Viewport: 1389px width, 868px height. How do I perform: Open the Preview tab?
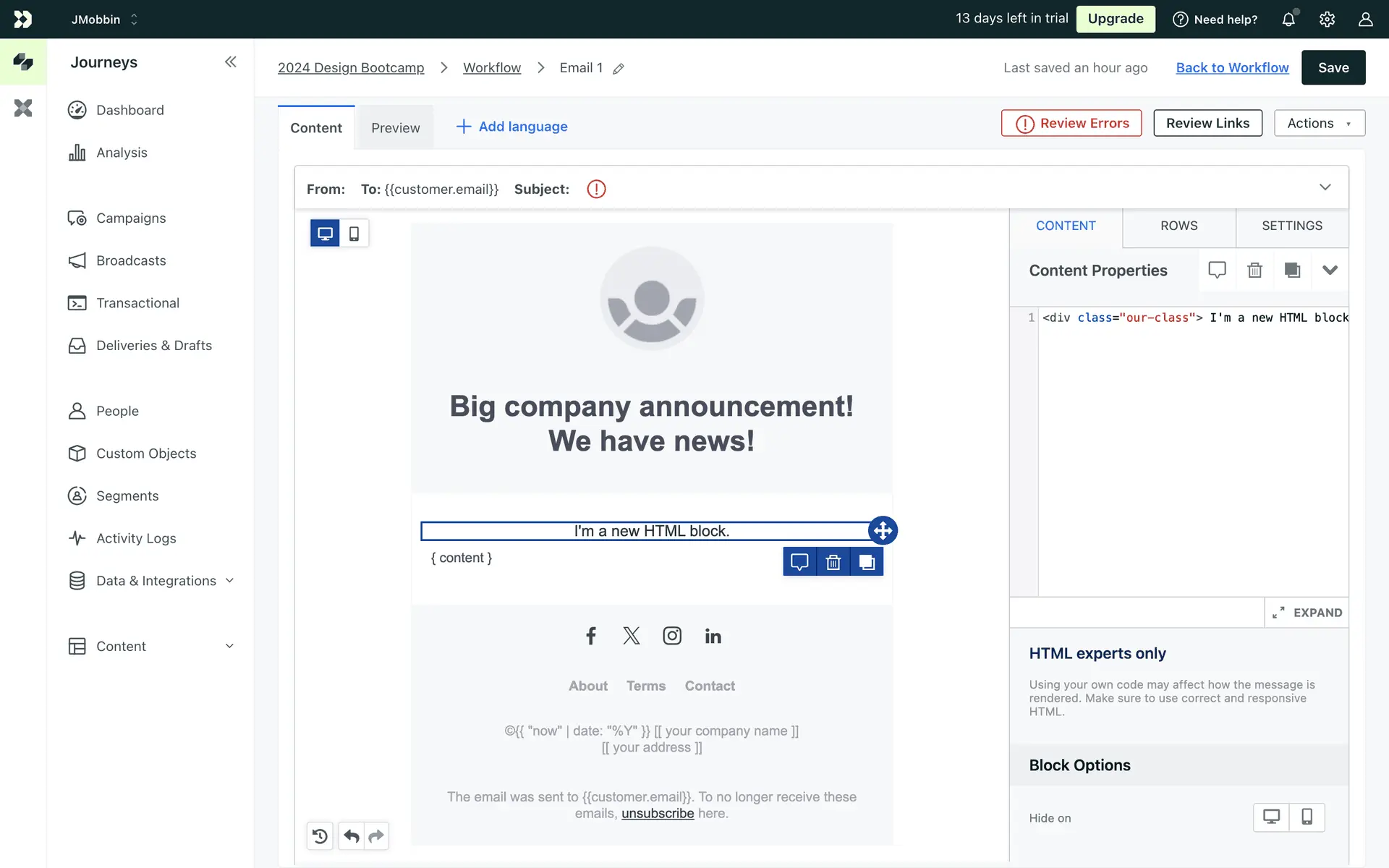coord(395,128)
